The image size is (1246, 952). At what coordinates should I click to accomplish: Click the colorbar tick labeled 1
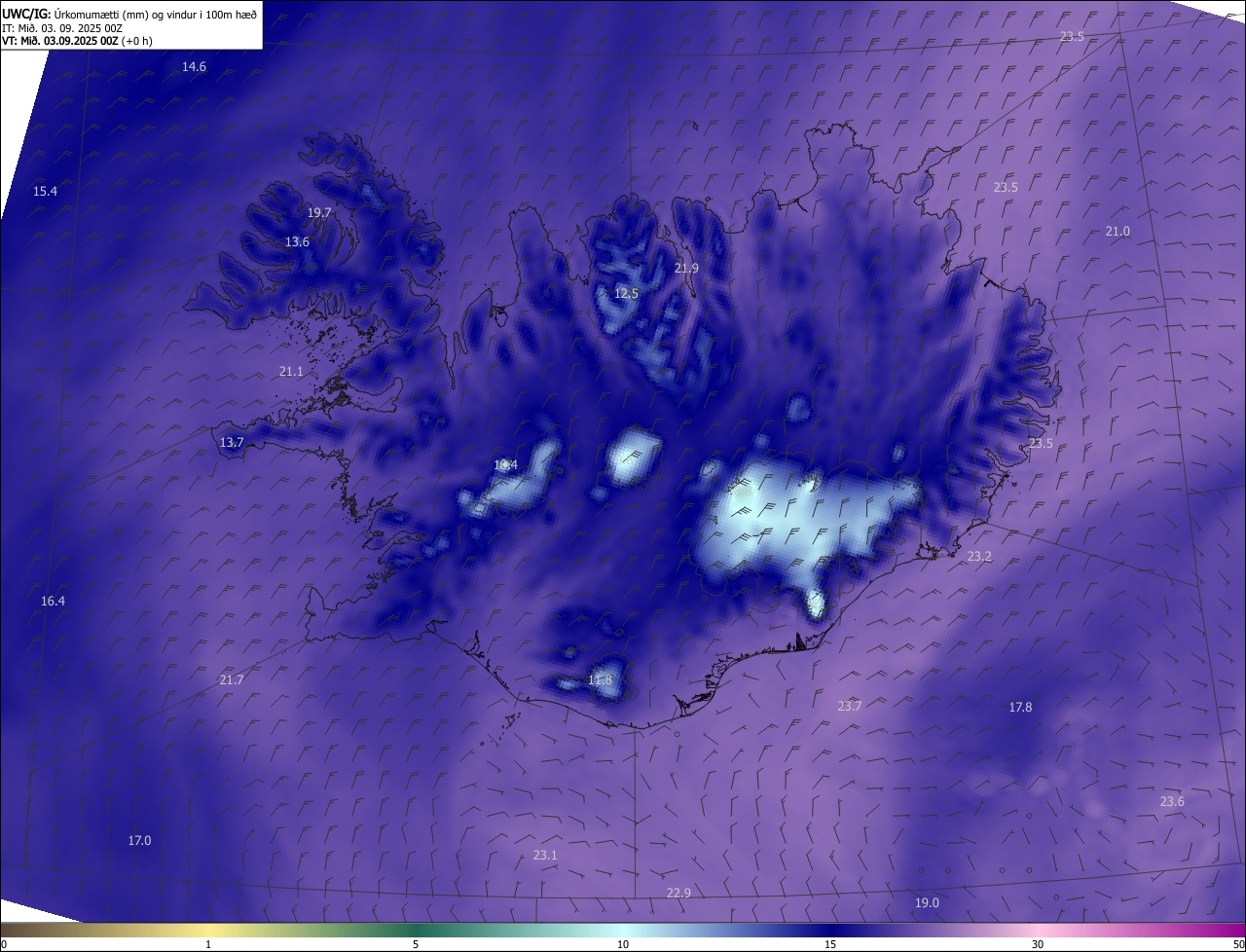pos(208,944)
